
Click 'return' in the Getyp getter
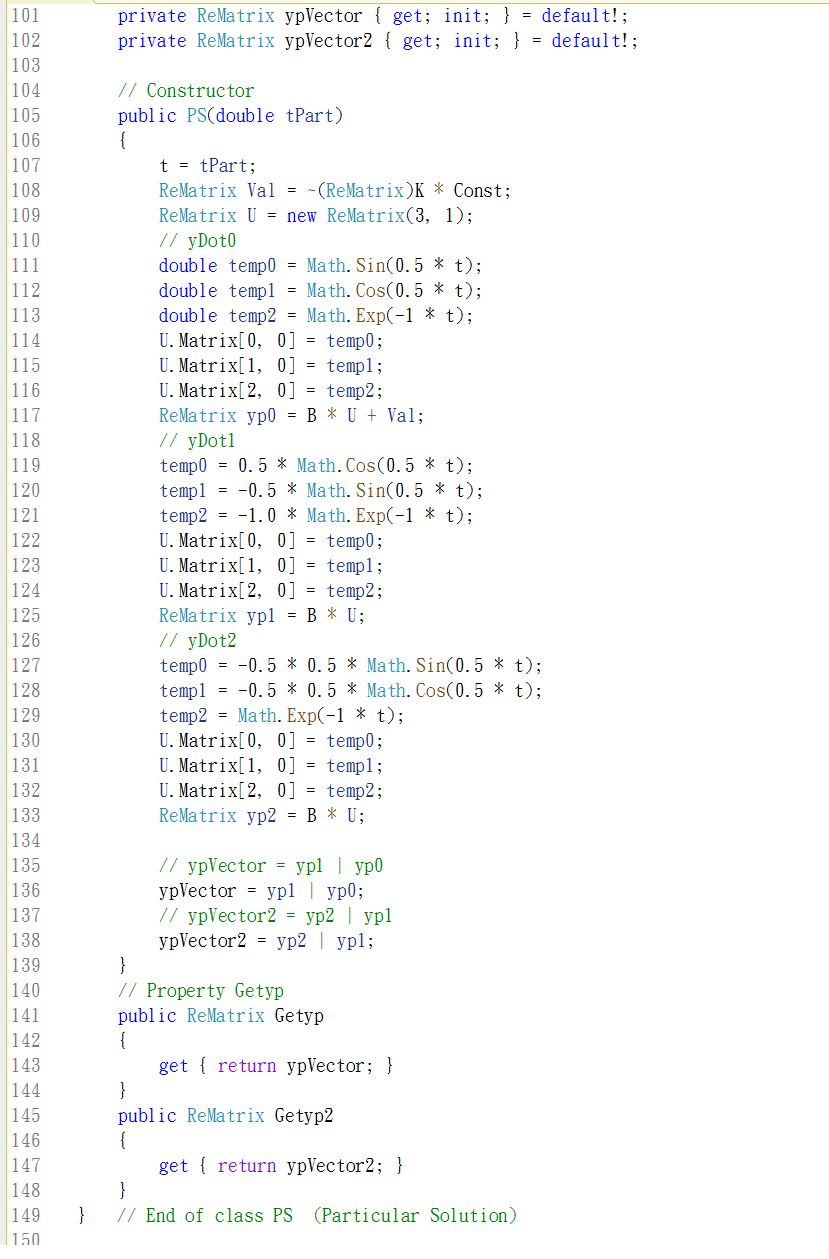[247, 1066]
